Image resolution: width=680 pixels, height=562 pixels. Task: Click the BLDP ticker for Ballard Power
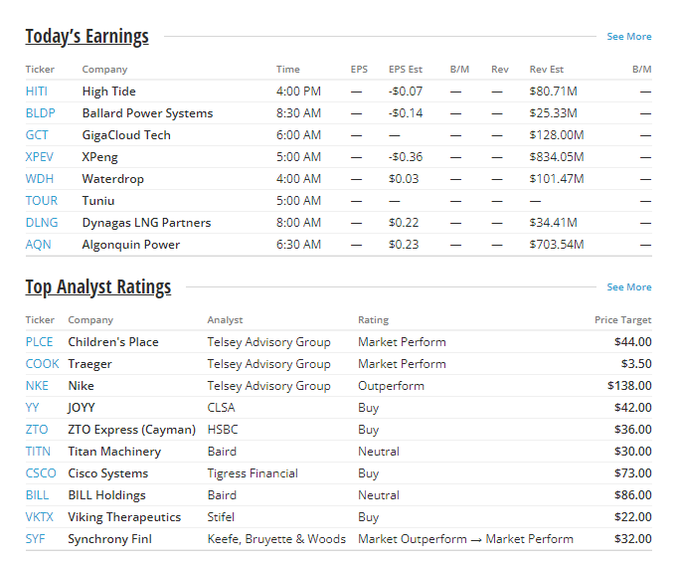tap(39, 113)
